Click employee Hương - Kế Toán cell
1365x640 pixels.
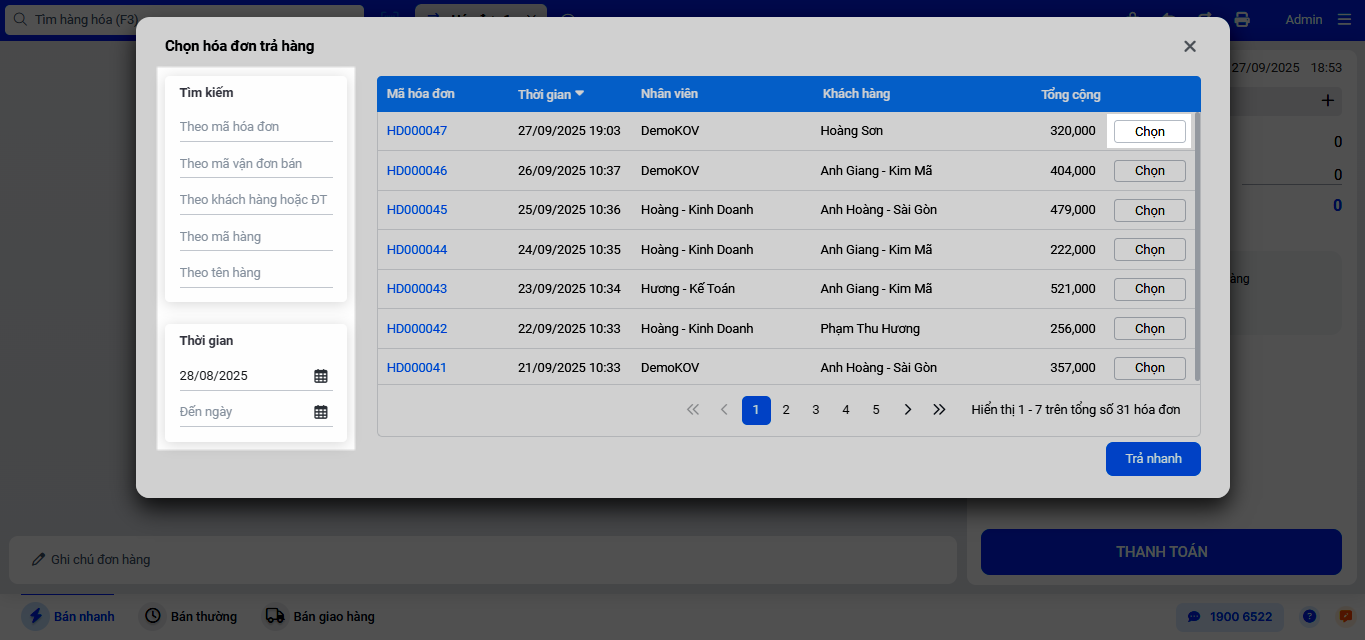pyautogui.click(x=688, y=289)
